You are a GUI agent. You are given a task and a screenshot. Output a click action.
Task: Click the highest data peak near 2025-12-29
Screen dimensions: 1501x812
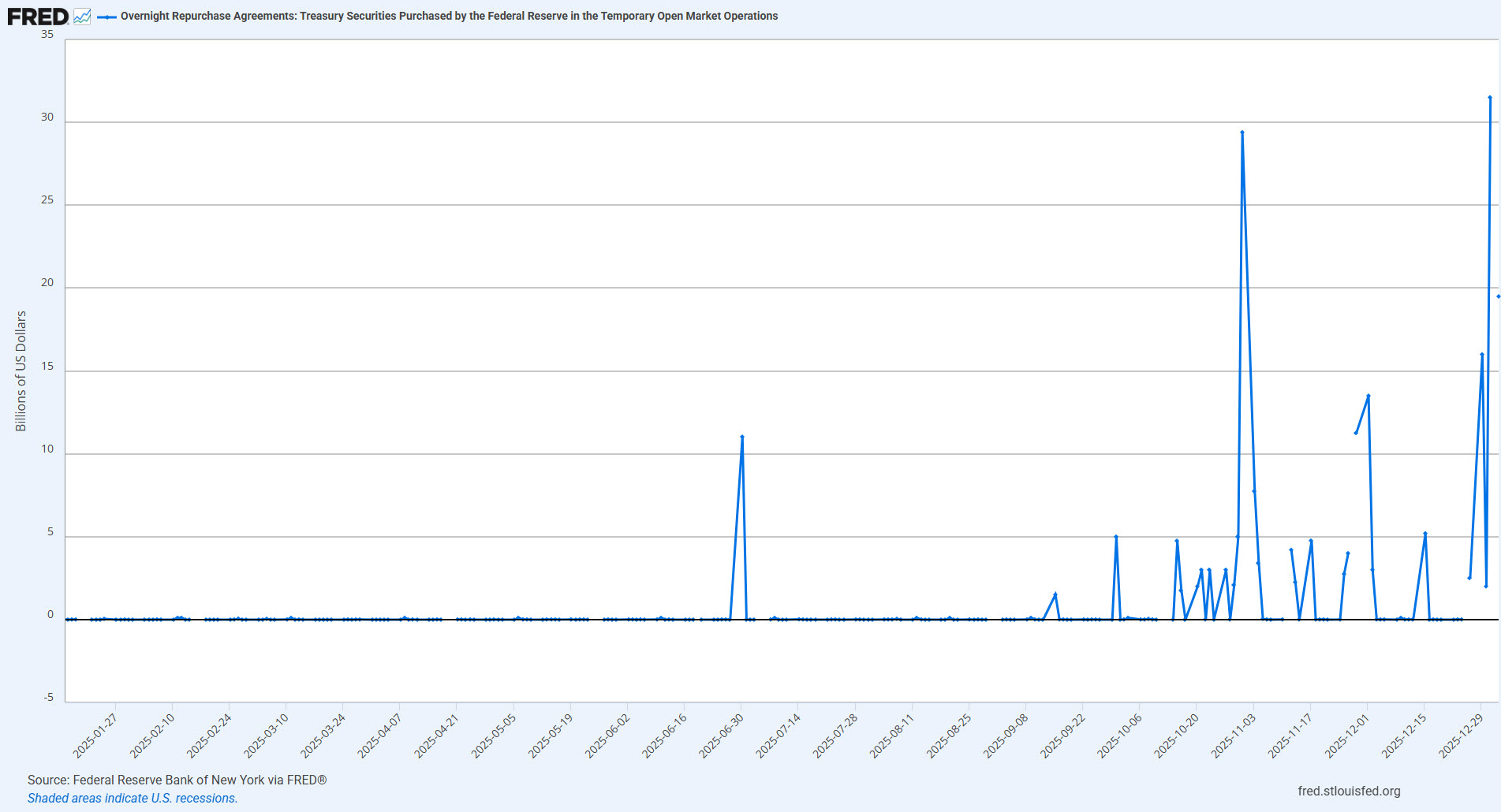(x=1490, y=98)
